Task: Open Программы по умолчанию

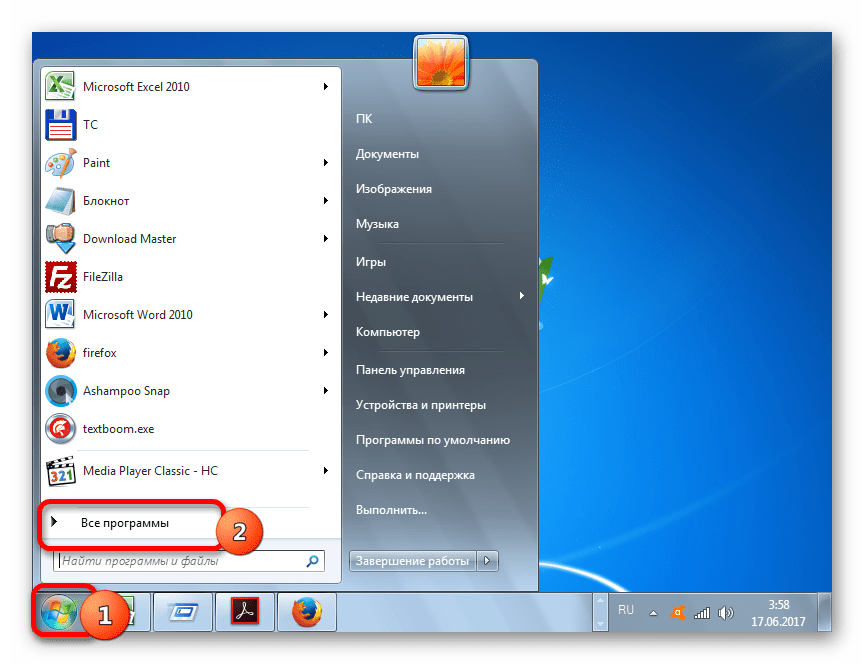Action: [x=433, y=440]
